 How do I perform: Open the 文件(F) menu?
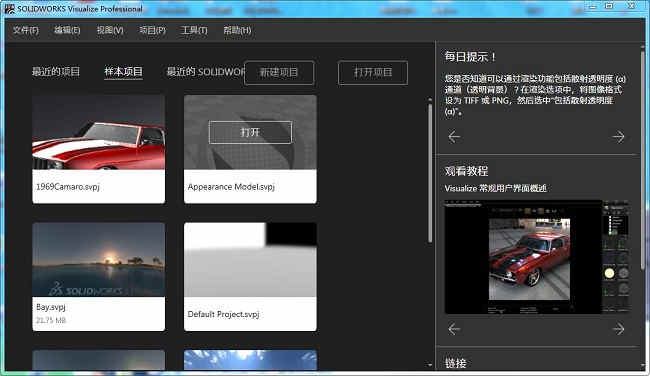pos(26,30)
